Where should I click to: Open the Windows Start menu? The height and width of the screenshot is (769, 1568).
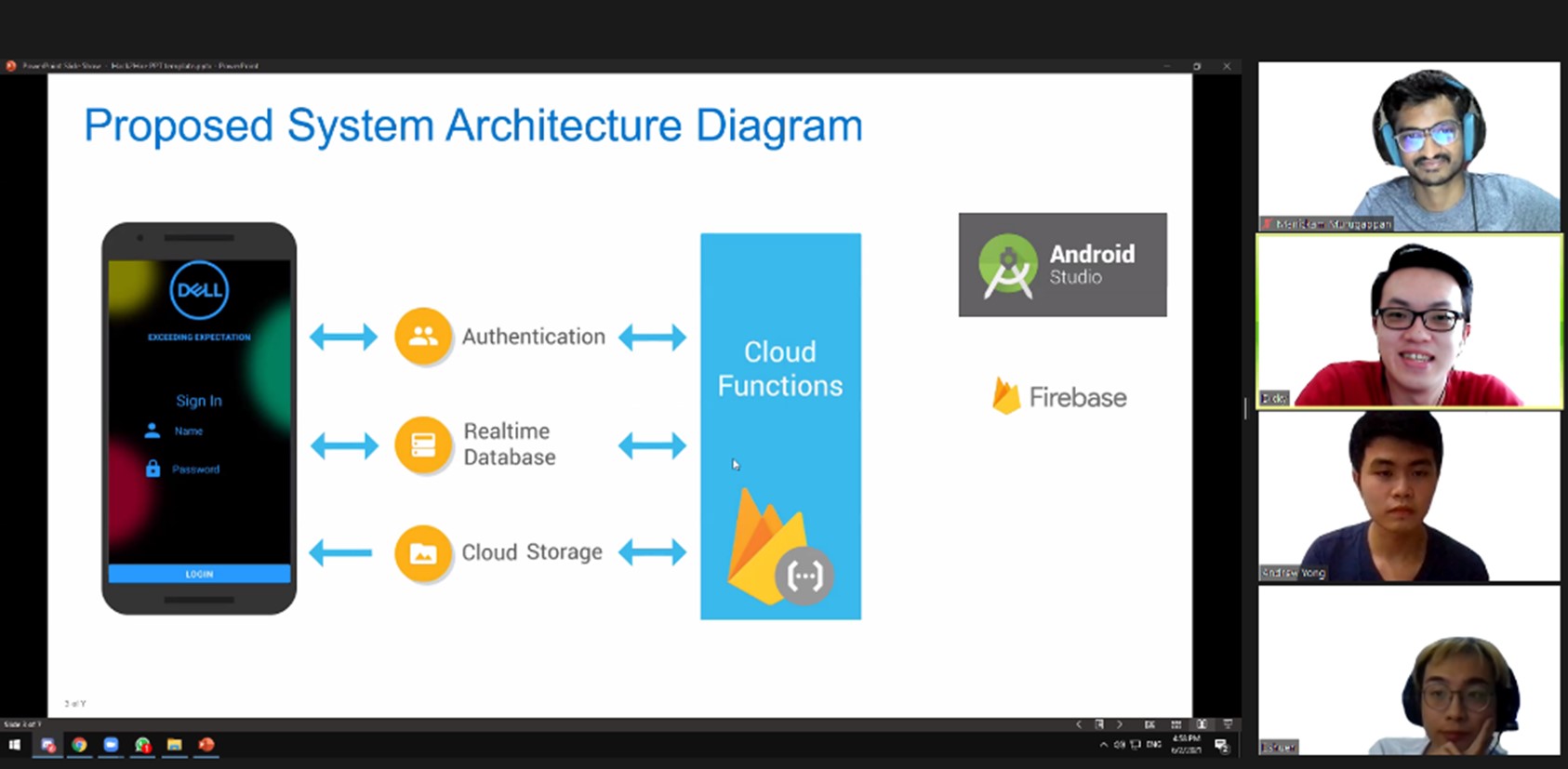pyautogui.click(x=15, y=745)
